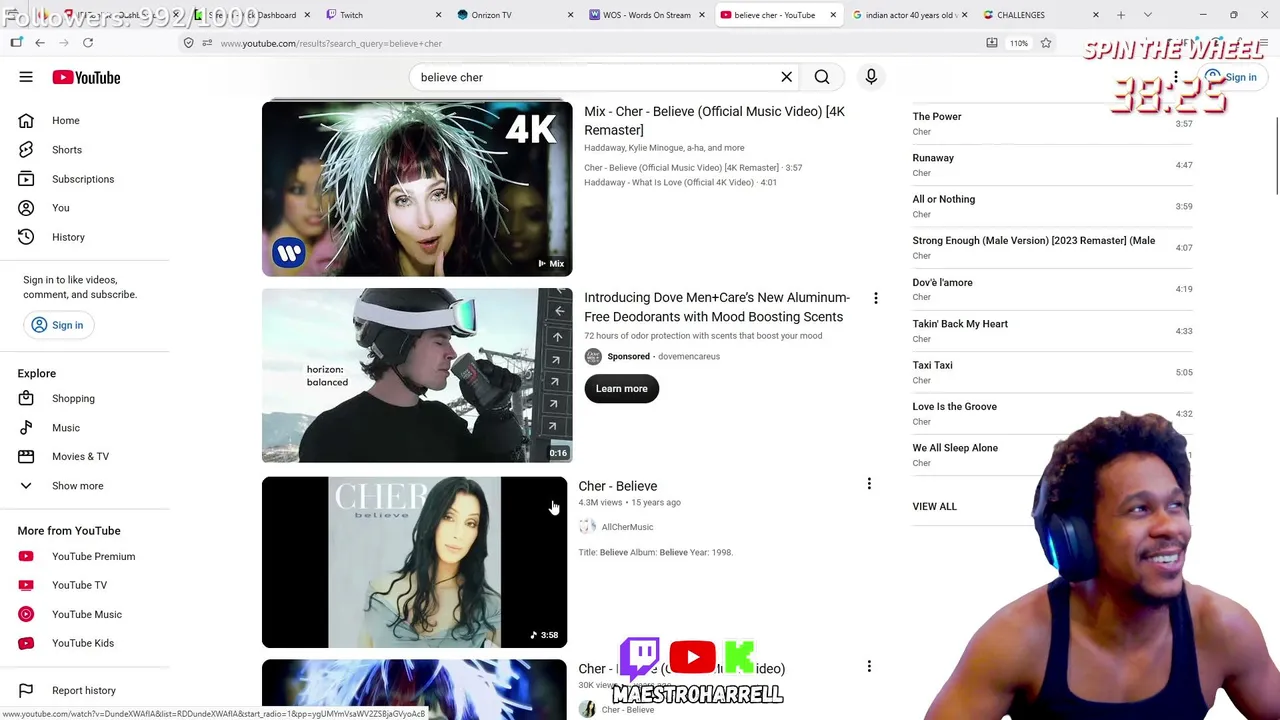Open AllCherMusic channel avatar
The height and width of the screenshot is (720, 1280).
tap(587, 527)
